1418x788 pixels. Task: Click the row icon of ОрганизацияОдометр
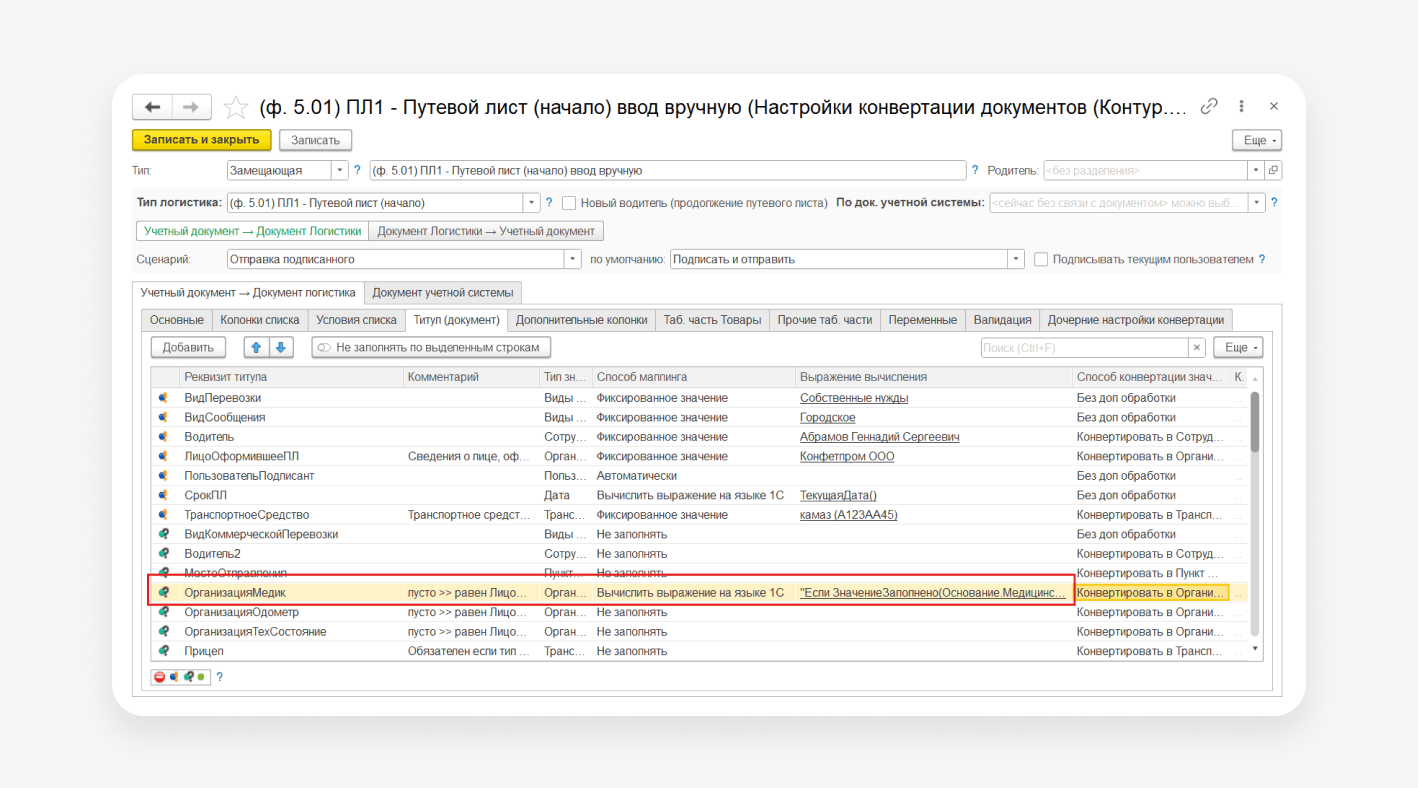click(163, 612)
